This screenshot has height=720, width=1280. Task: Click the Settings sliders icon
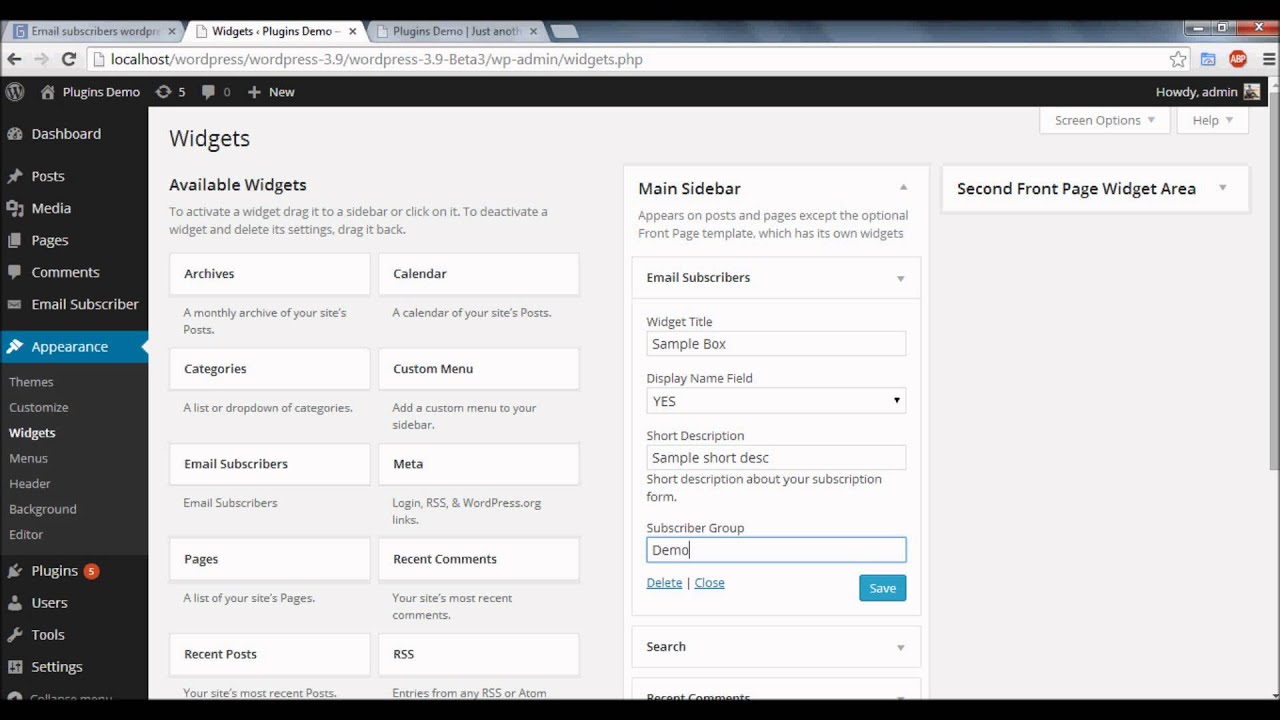15,667
